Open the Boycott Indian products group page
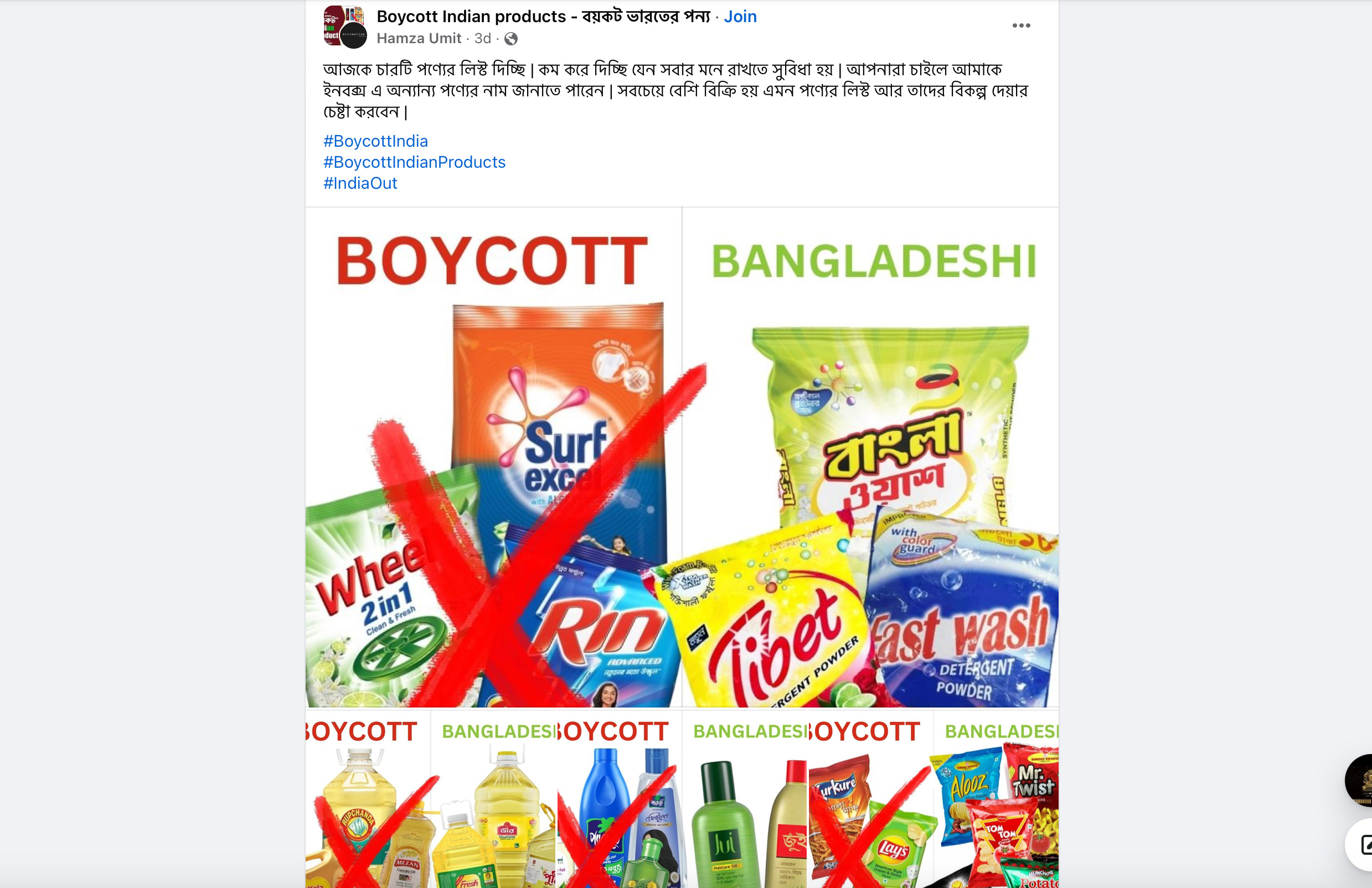This screenshot has height=888, width=1372. (x=544, y=16)
